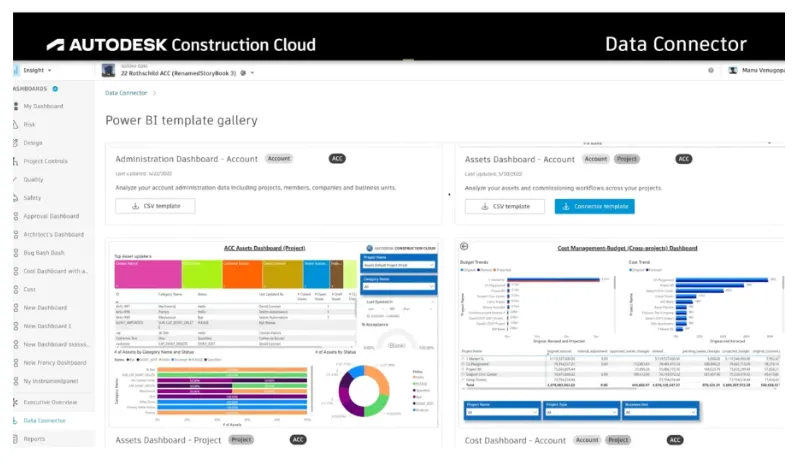The image size is (794, 475).
Task: Open Cool Dashboard with a... in sidebar
Action: pyautogui.click(x=55, y=271)
